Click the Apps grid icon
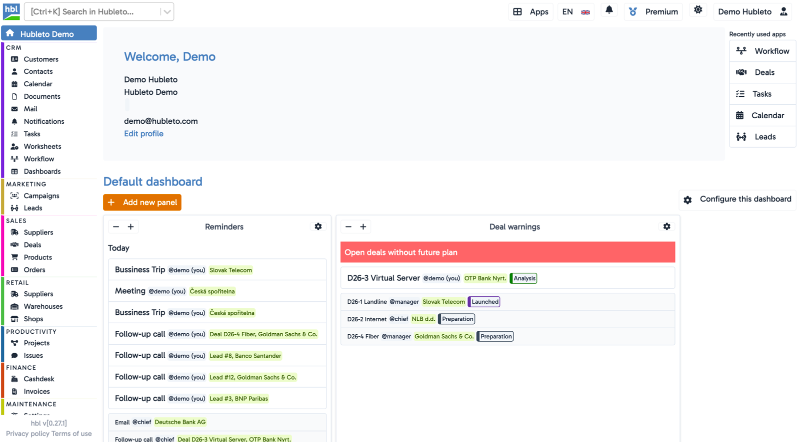This screenshot has width=800, height=442. [517, 12]
